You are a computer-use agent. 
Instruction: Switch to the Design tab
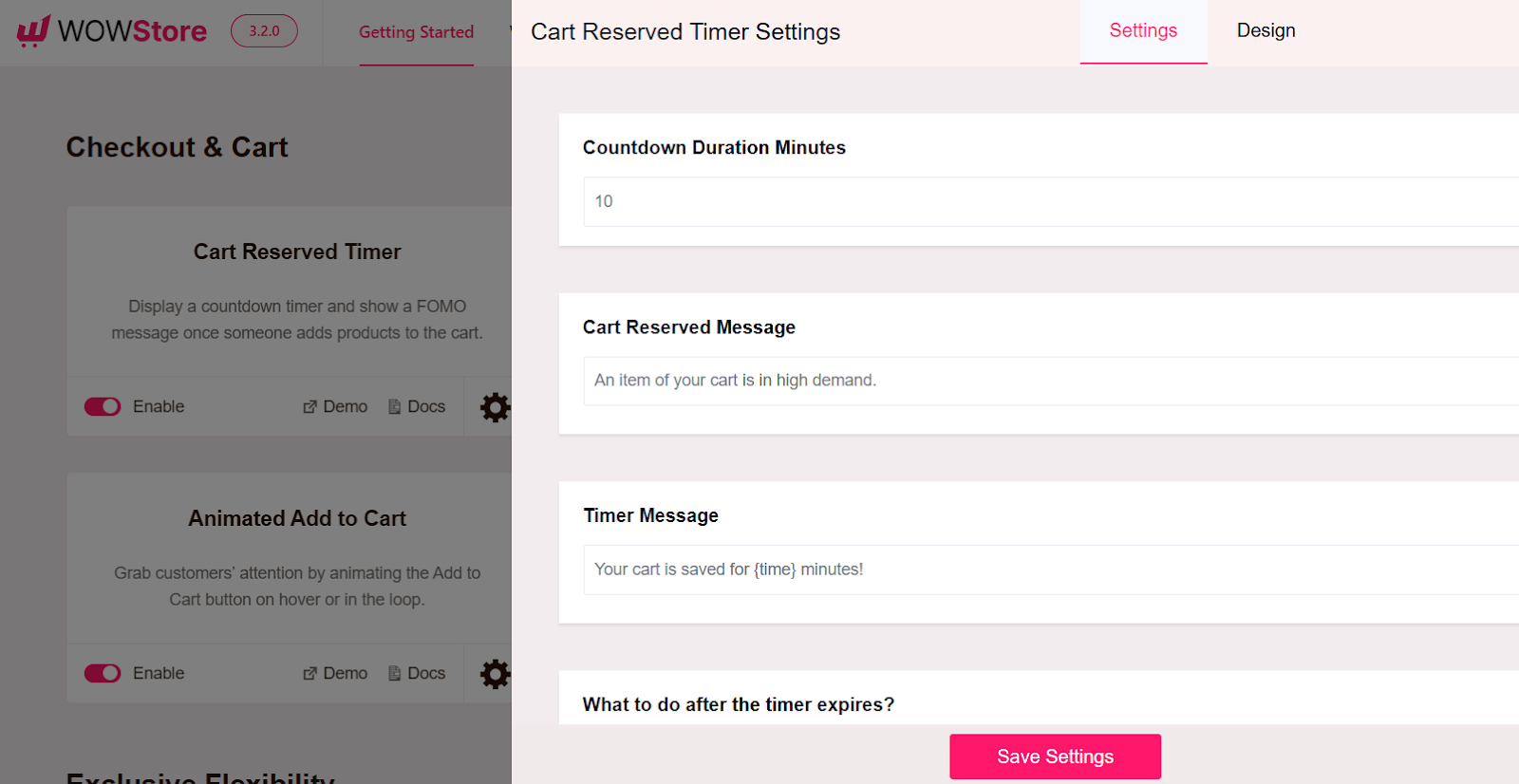click(1266, 30)
